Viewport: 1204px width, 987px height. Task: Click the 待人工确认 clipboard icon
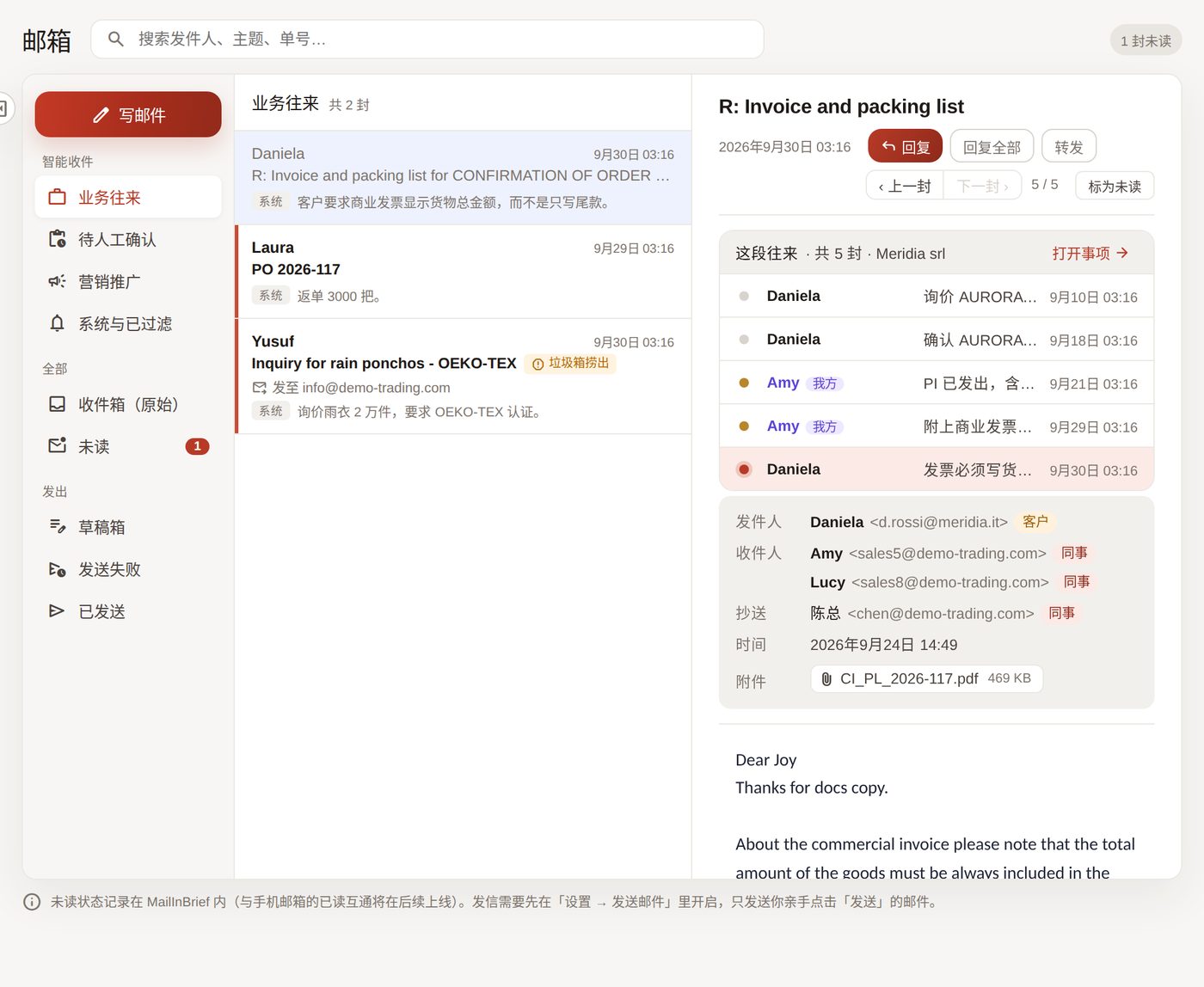tap(58, 239)
